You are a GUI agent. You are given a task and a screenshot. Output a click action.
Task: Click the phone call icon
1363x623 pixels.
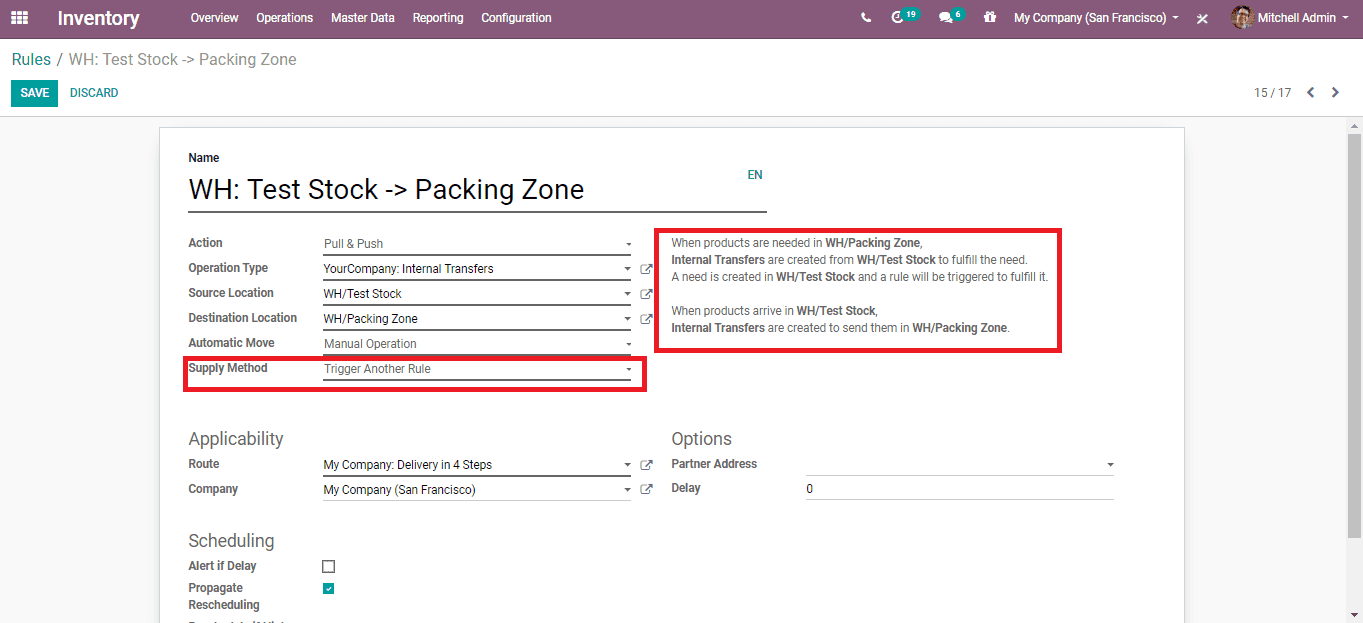click(866, 18)
